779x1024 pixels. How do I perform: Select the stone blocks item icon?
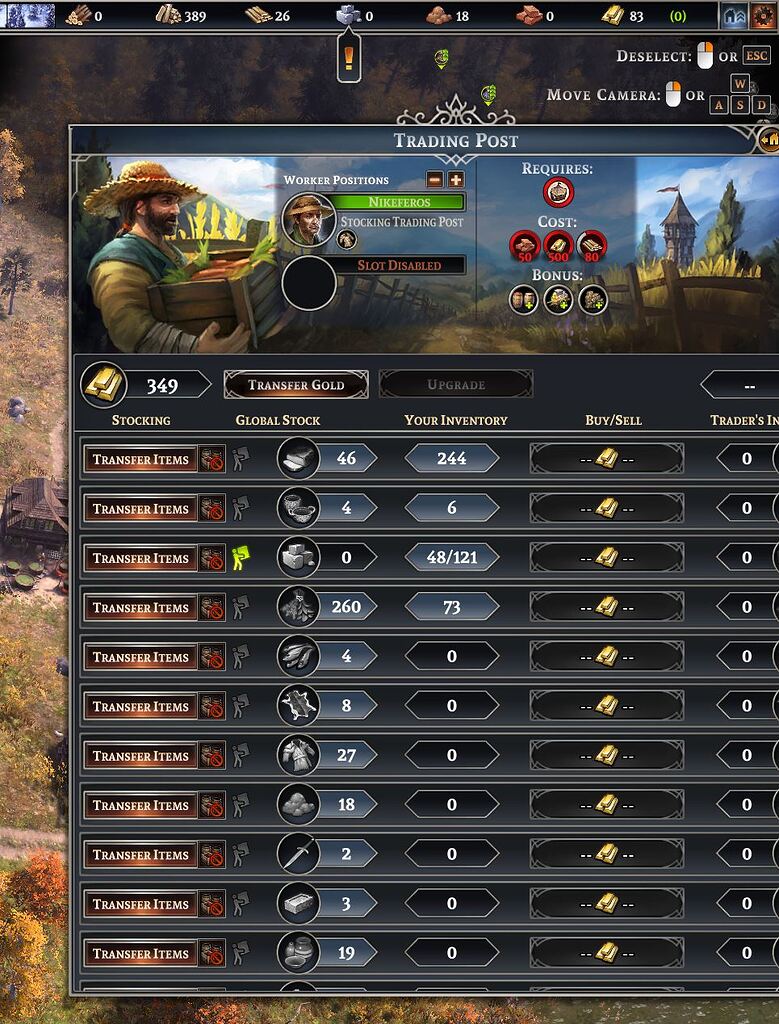click(298, 557)
